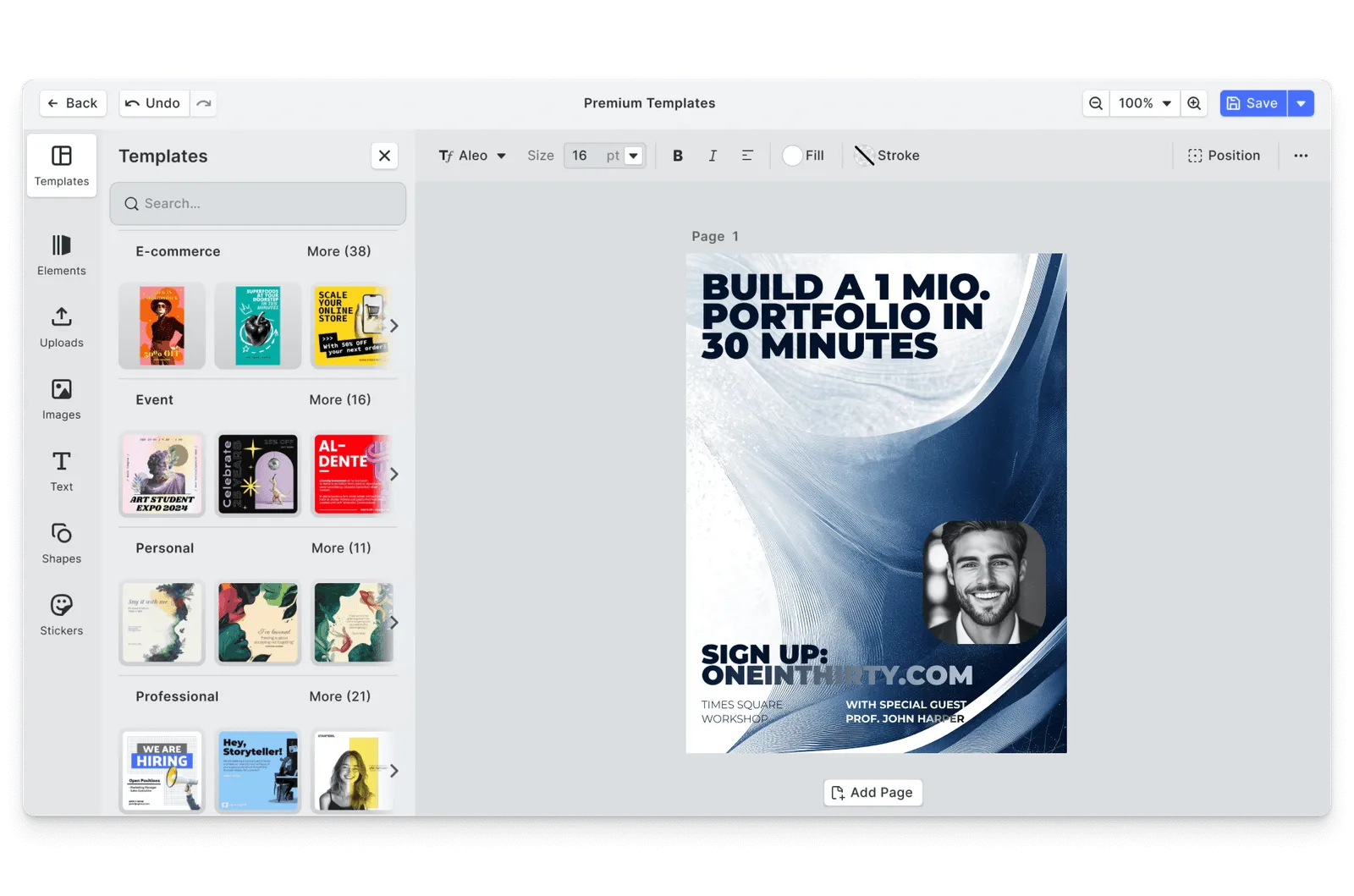Click the redo arrow icon

click(x=203, y=103)
